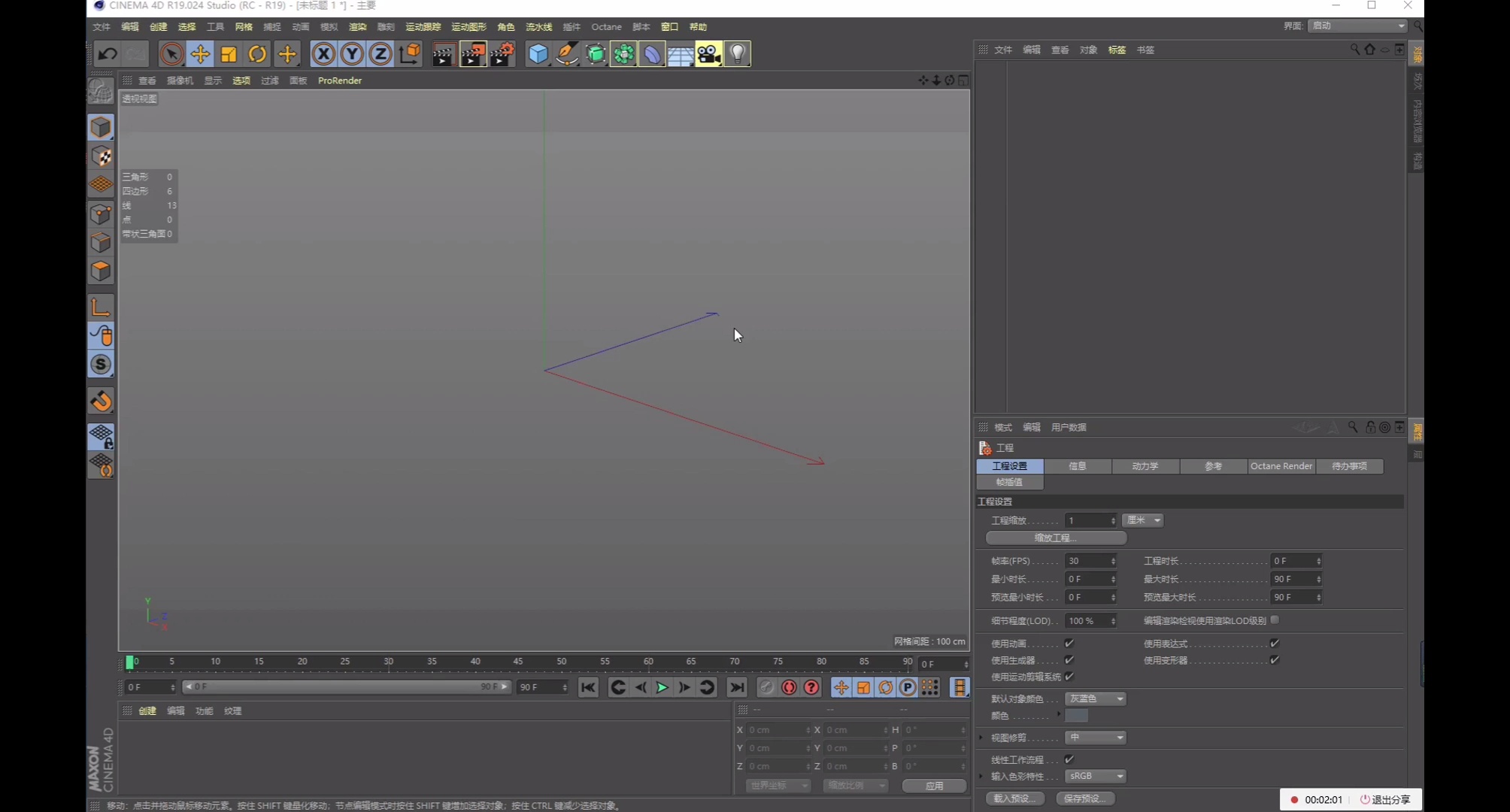The image size is (1510, 812).
Task: Open the spline pen tool icon
Action: pos(566,53)
